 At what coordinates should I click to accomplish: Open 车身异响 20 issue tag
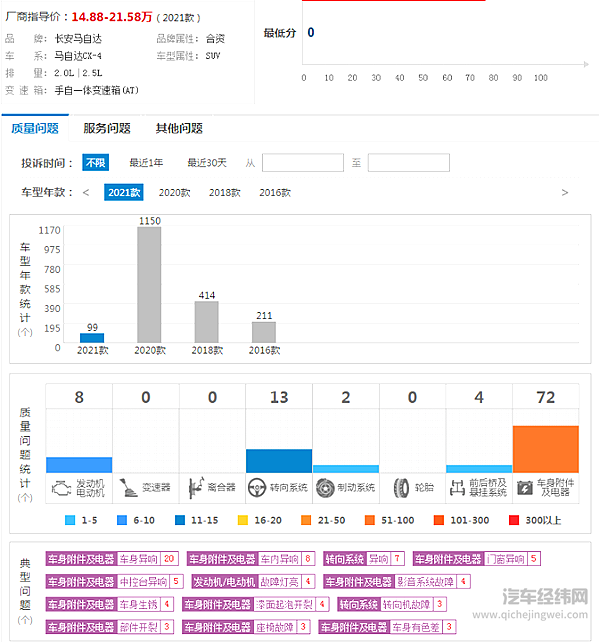(112, 559)
